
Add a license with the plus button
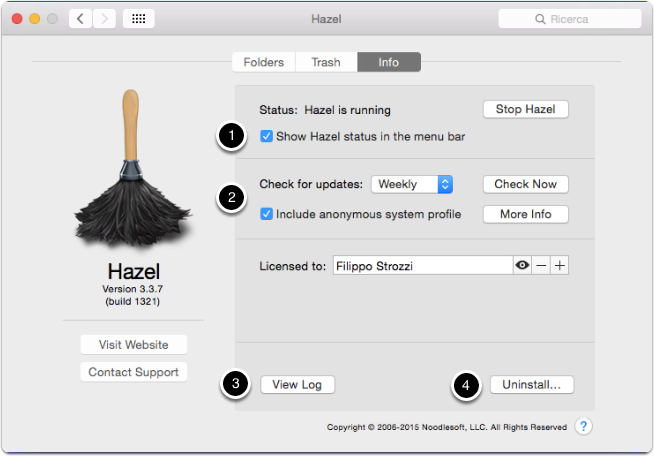click(x=560, y=265)
